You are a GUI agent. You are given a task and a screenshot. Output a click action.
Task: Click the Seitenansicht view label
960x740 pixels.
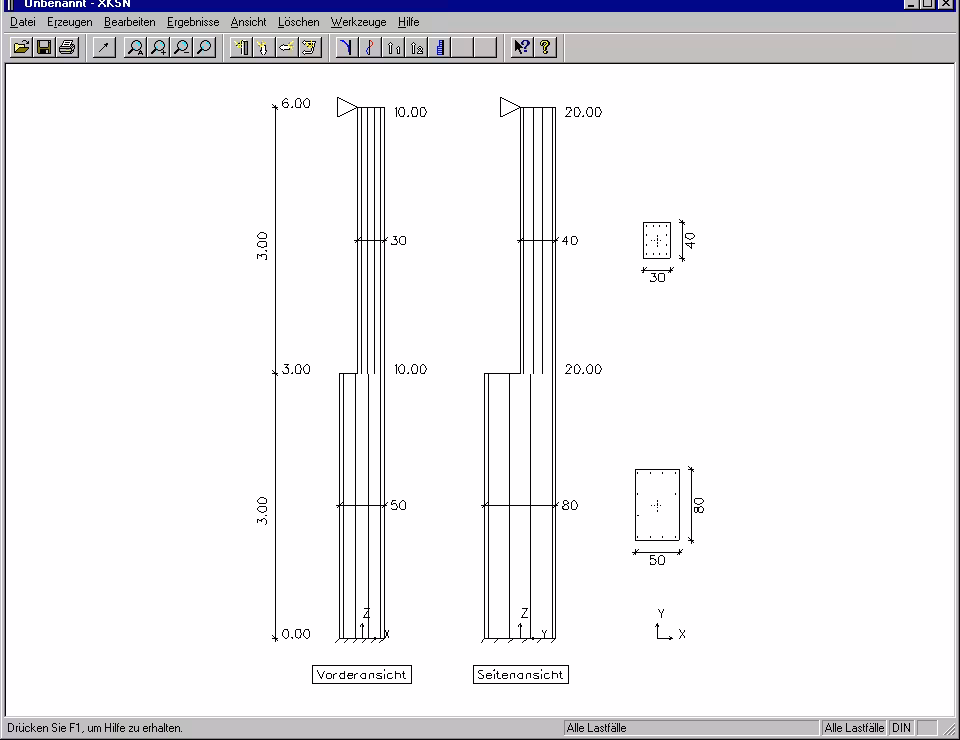[520, 675]
